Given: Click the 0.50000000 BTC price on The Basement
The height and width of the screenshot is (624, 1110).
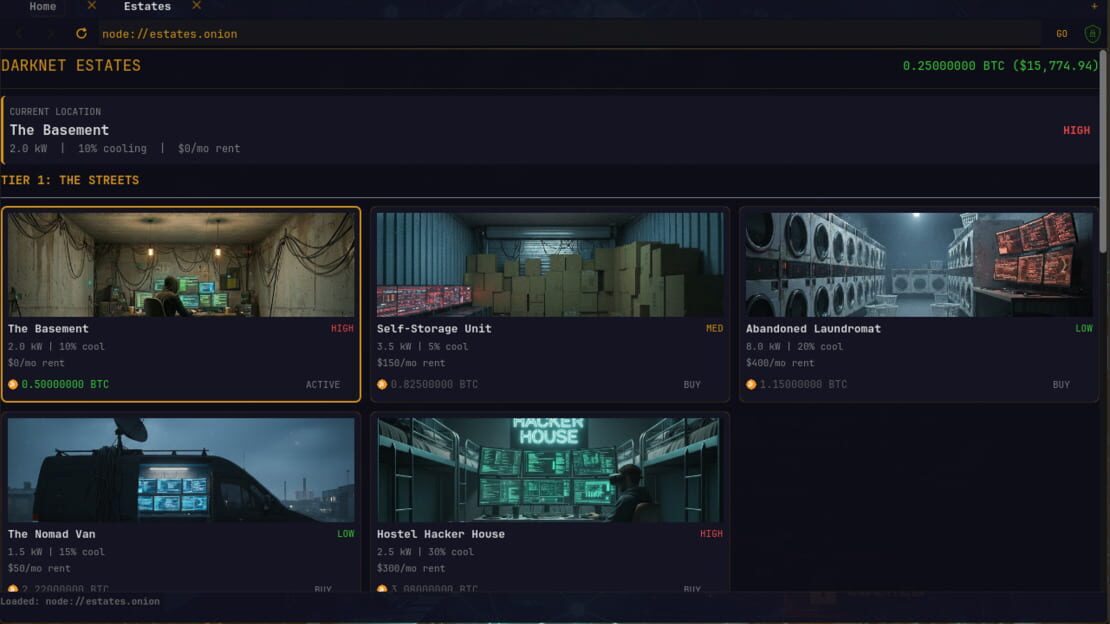Looking at the screenshot, I should [x=65, y=385].
